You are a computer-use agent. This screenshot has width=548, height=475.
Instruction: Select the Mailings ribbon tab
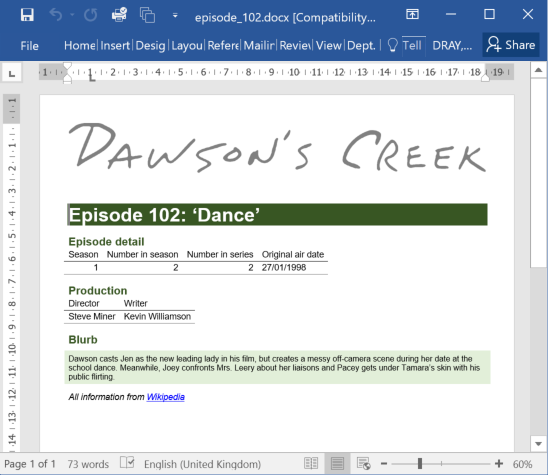click(259, 45)
